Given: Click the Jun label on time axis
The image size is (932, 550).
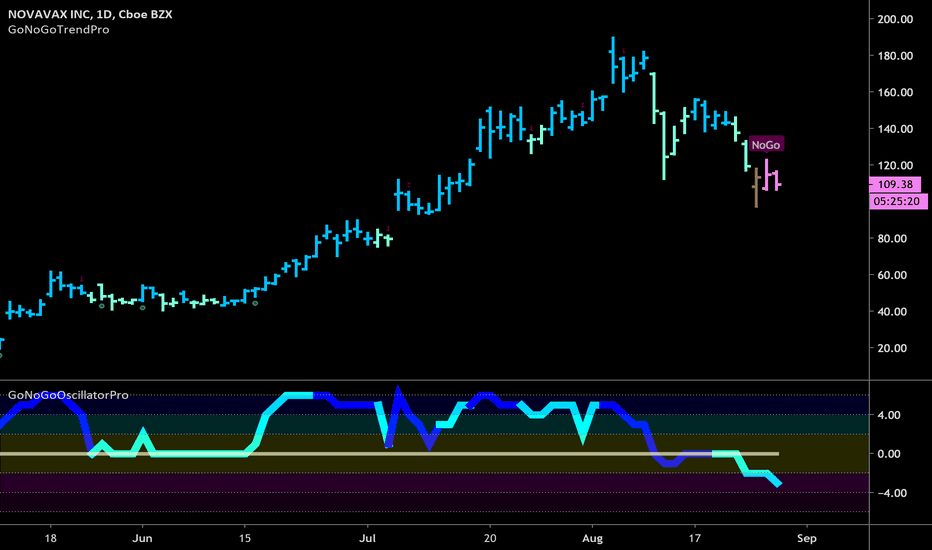Looking at the screenshot, I should pyautogui.click(x=142, y=538).
